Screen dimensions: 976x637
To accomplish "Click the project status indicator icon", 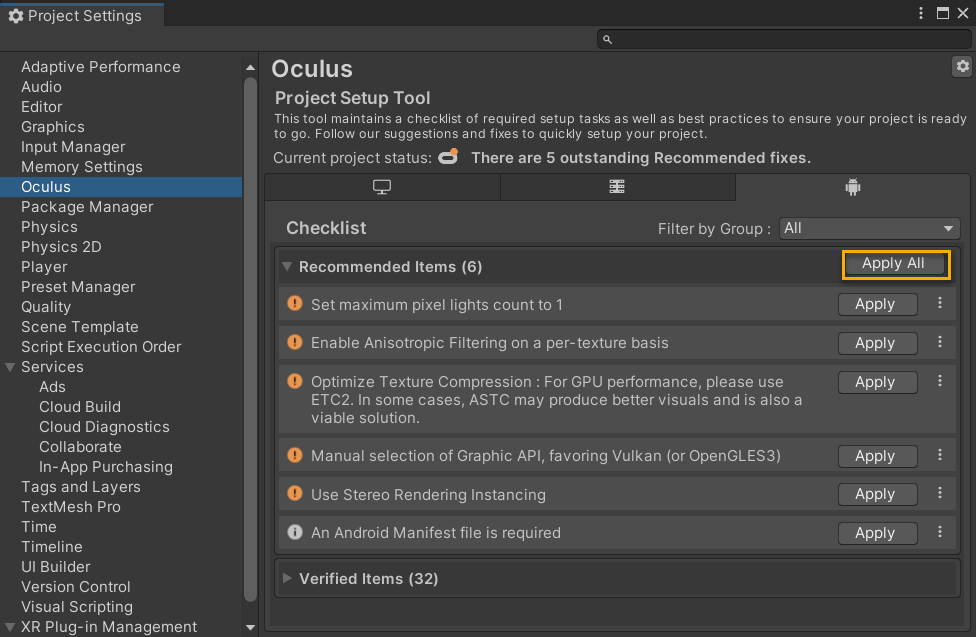I will click(x=448, y=156).
